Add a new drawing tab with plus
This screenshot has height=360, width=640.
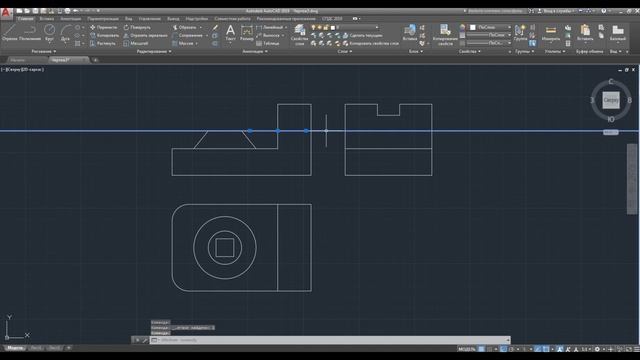pyautogui.click(x=96, y=60)
